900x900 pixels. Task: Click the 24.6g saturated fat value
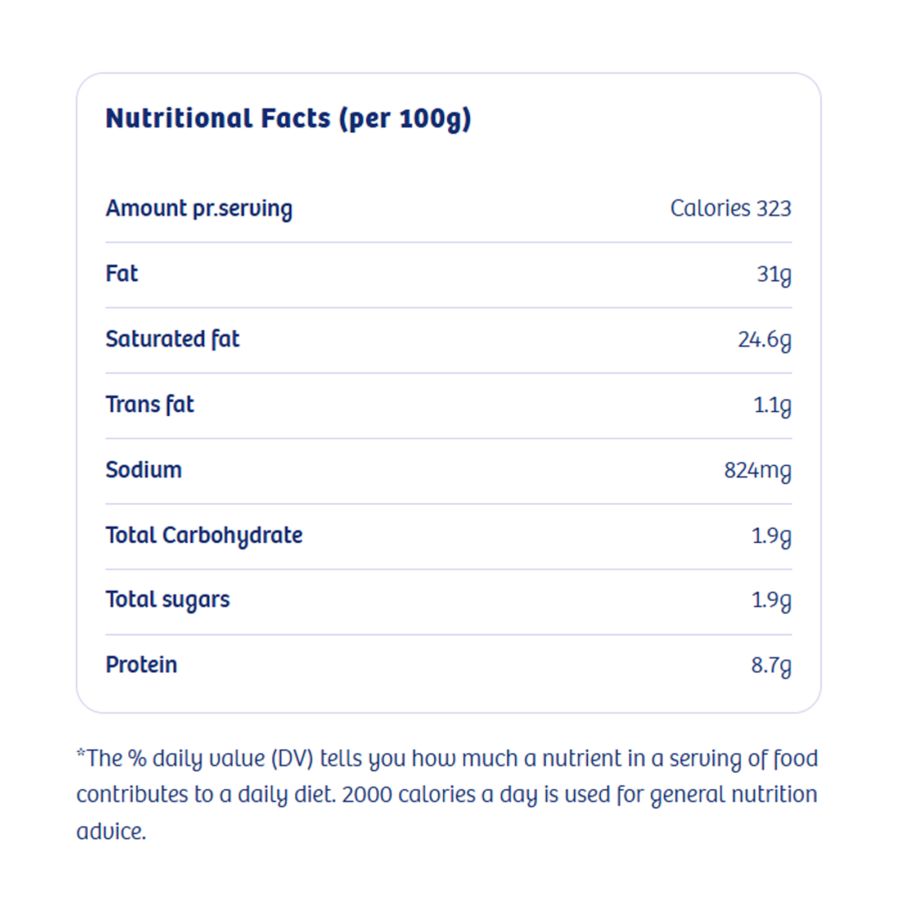[764, 340]
